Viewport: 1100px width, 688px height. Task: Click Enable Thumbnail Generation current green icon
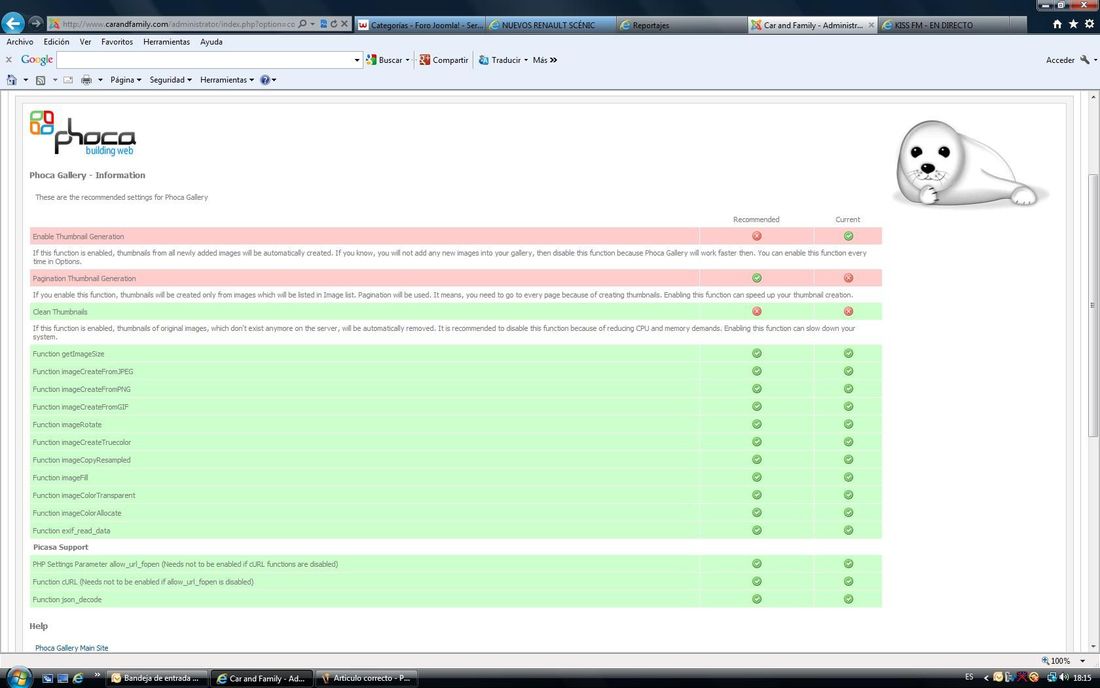[x=848, y=236]
